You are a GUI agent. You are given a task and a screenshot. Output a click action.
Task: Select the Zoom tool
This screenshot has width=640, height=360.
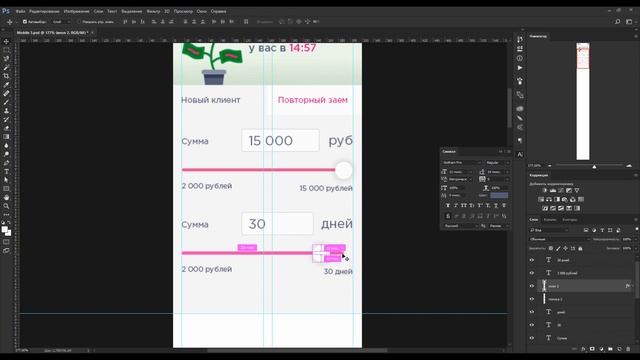pyautogui.click(x=6, y=206)
